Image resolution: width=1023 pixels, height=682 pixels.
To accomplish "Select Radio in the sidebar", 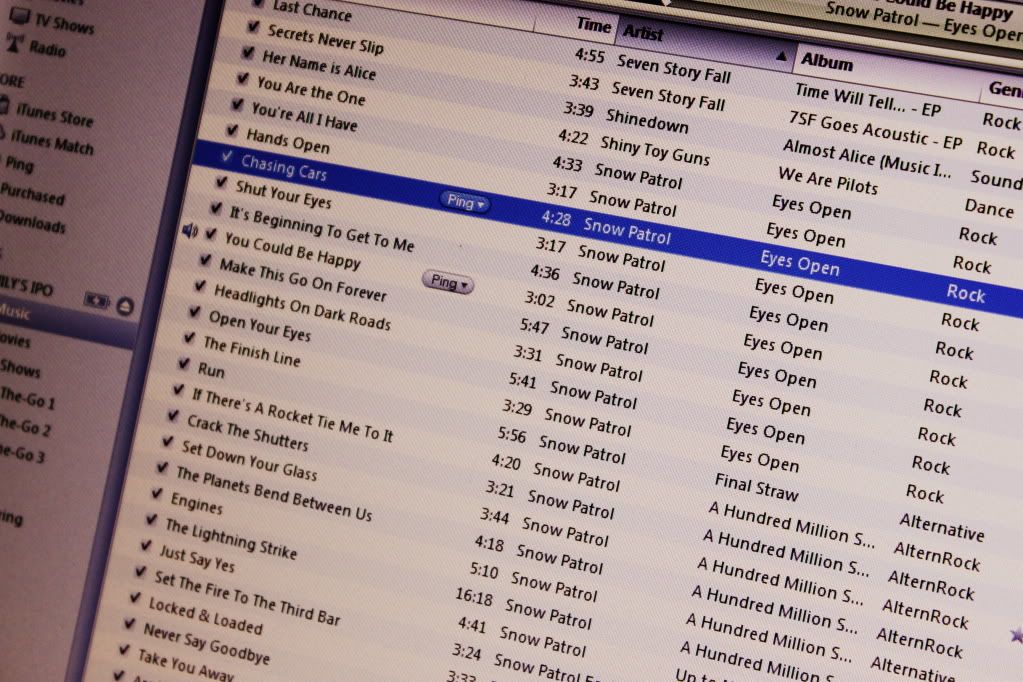I will click(x=48, y=48).
